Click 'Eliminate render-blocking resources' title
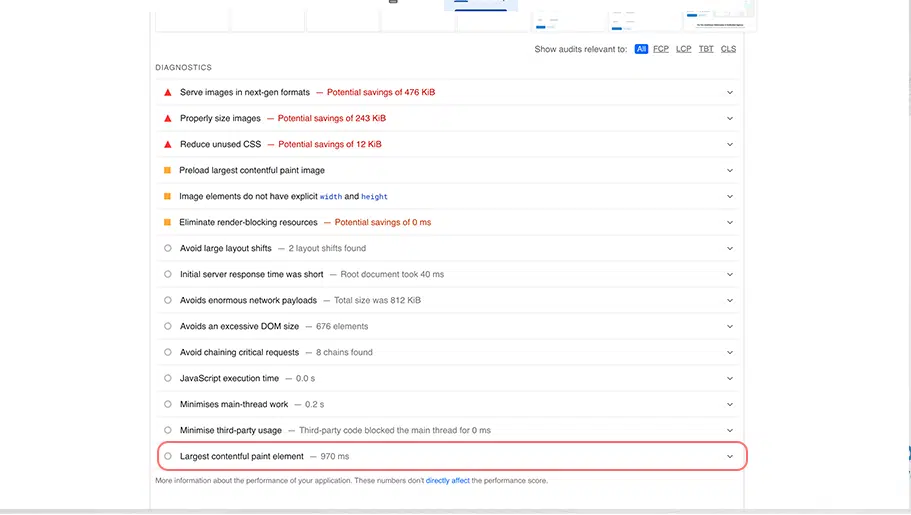The height and width of the screenshot is (515, 911). [248, 222]
